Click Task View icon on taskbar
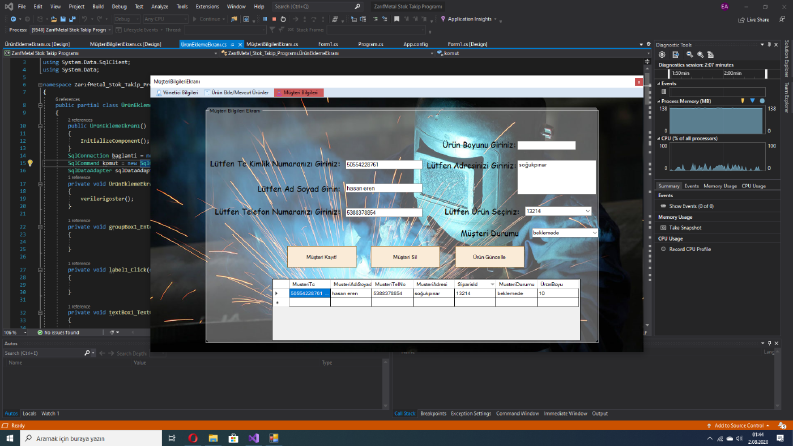The width and height of the screenshot is (793, 446). coord(172,438)
